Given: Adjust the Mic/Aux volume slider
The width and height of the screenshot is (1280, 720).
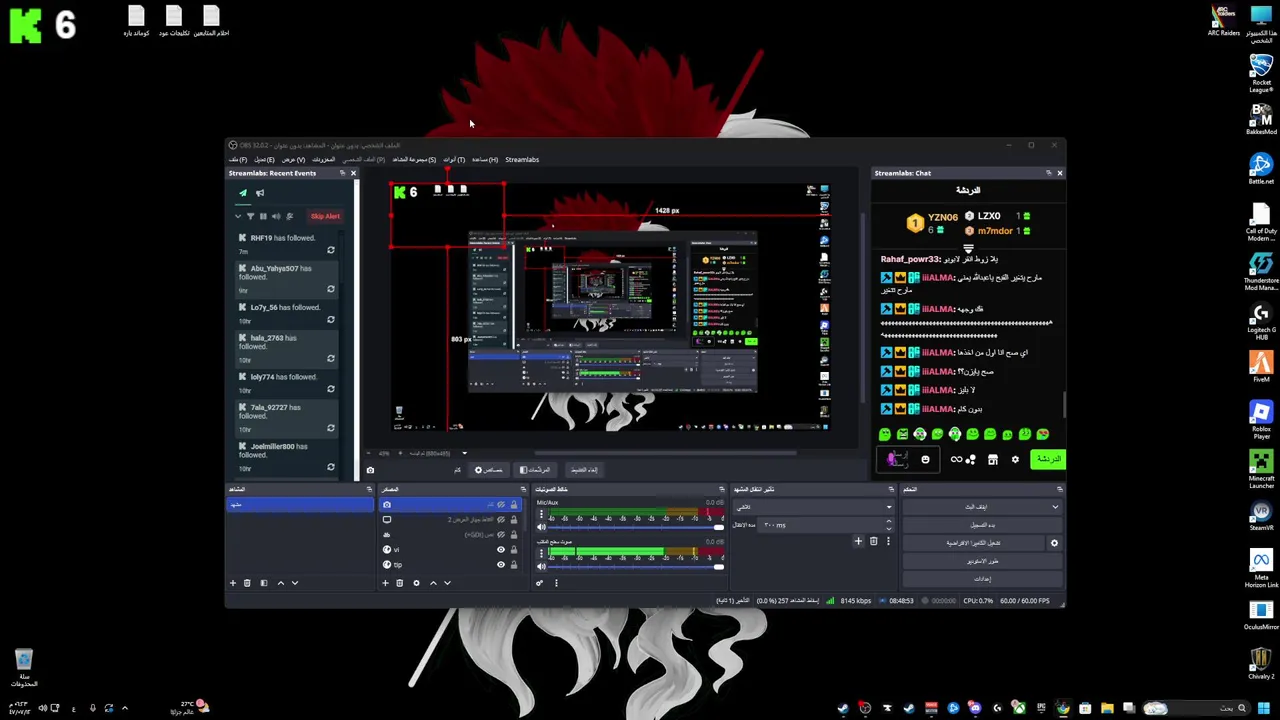Looking at the screenshot, I should (x=636, y=528).
